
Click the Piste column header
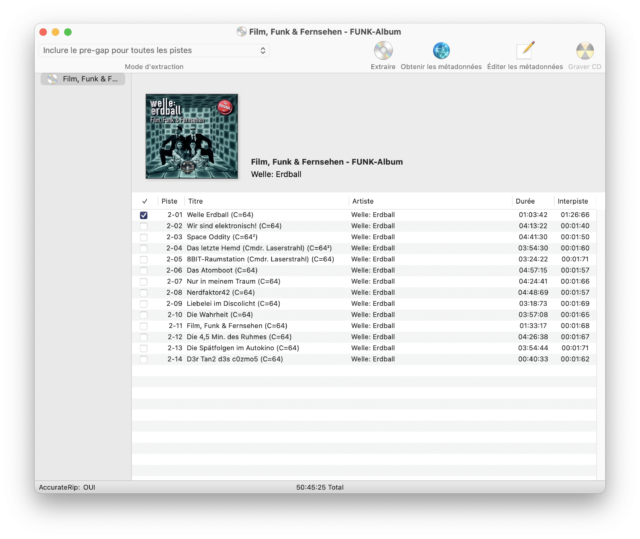pos(170,201)
